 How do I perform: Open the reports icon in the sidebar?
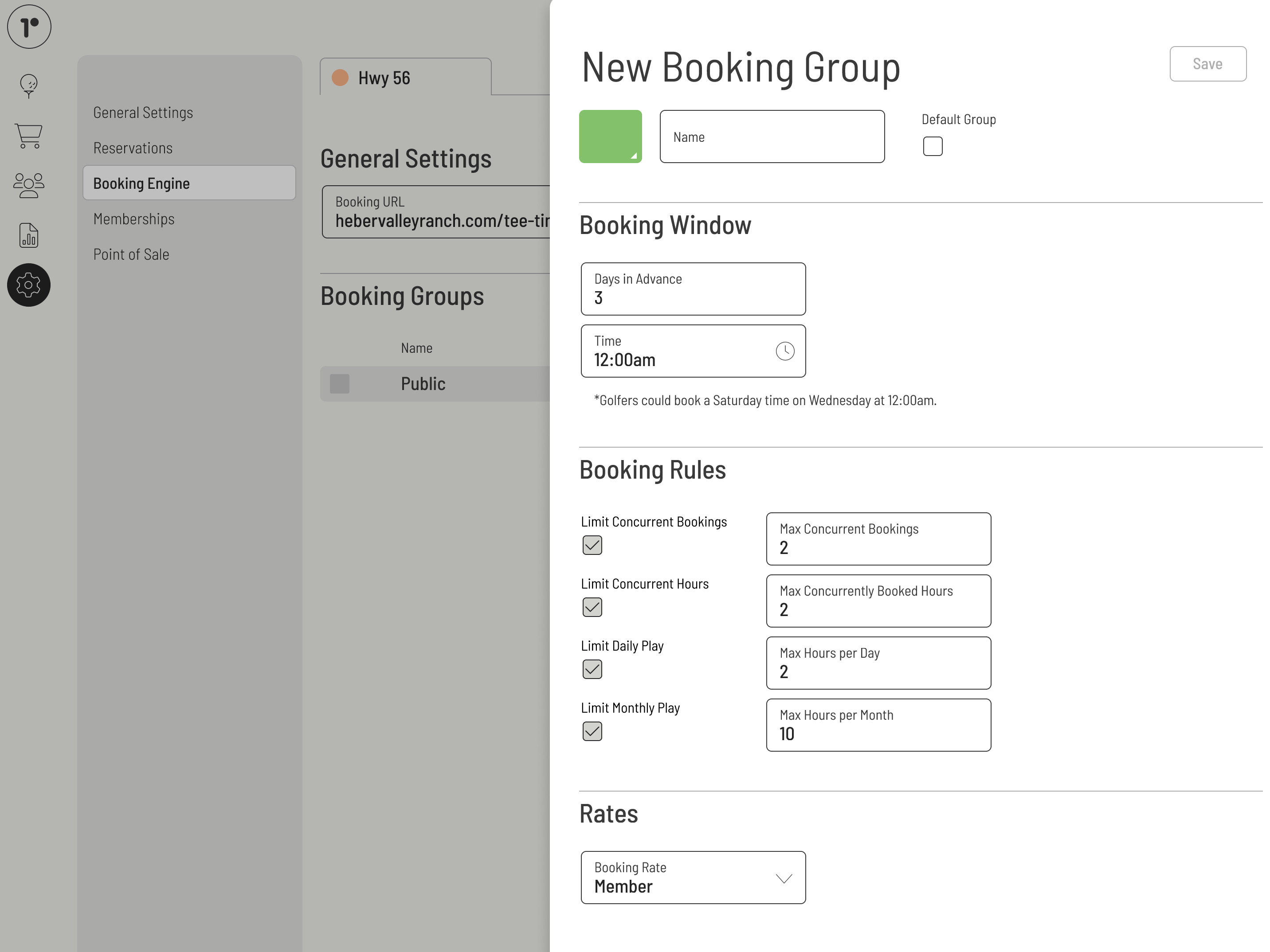29,235
